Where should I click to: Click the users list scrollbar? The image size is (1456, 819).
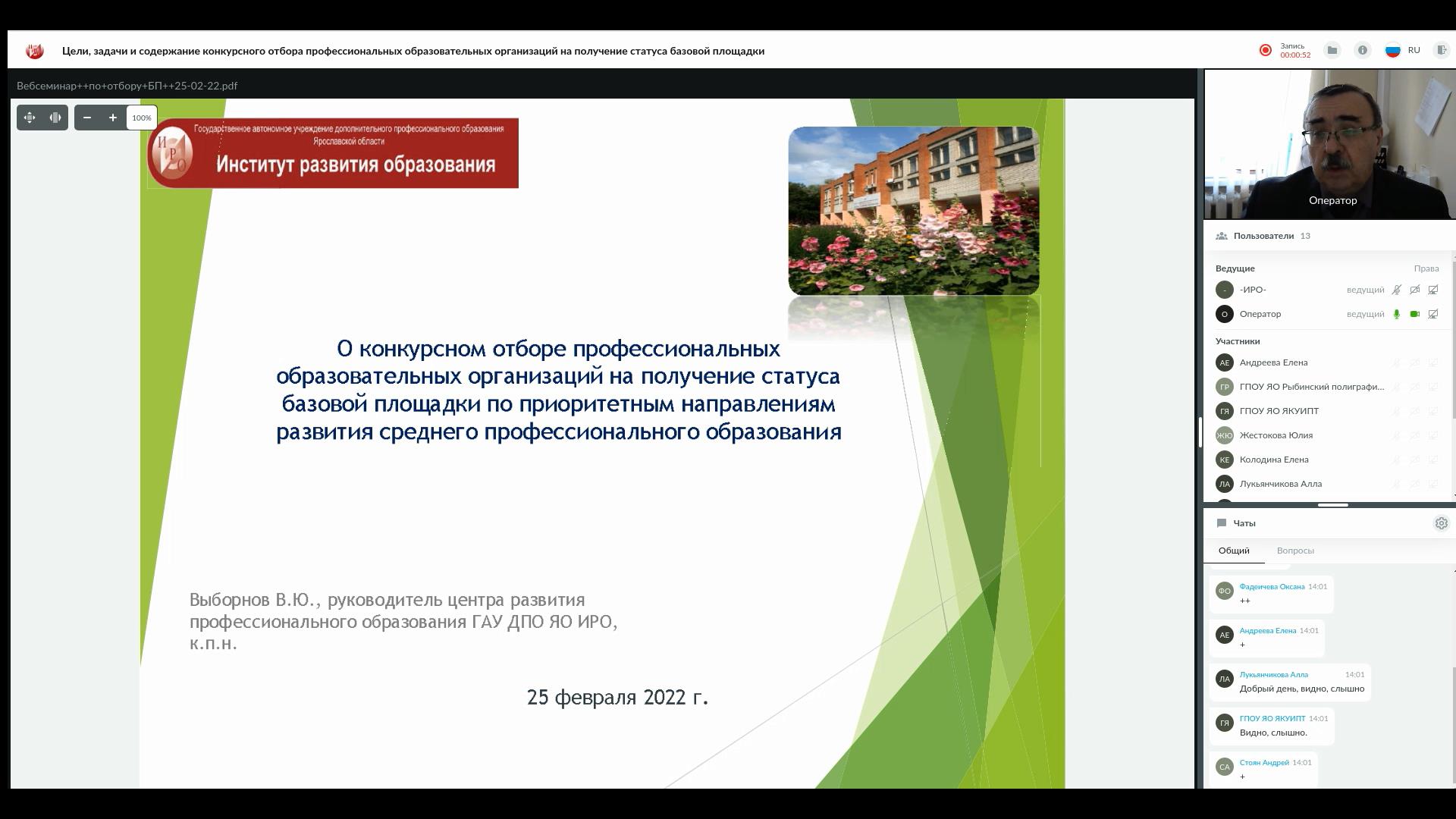point(1453,340)
